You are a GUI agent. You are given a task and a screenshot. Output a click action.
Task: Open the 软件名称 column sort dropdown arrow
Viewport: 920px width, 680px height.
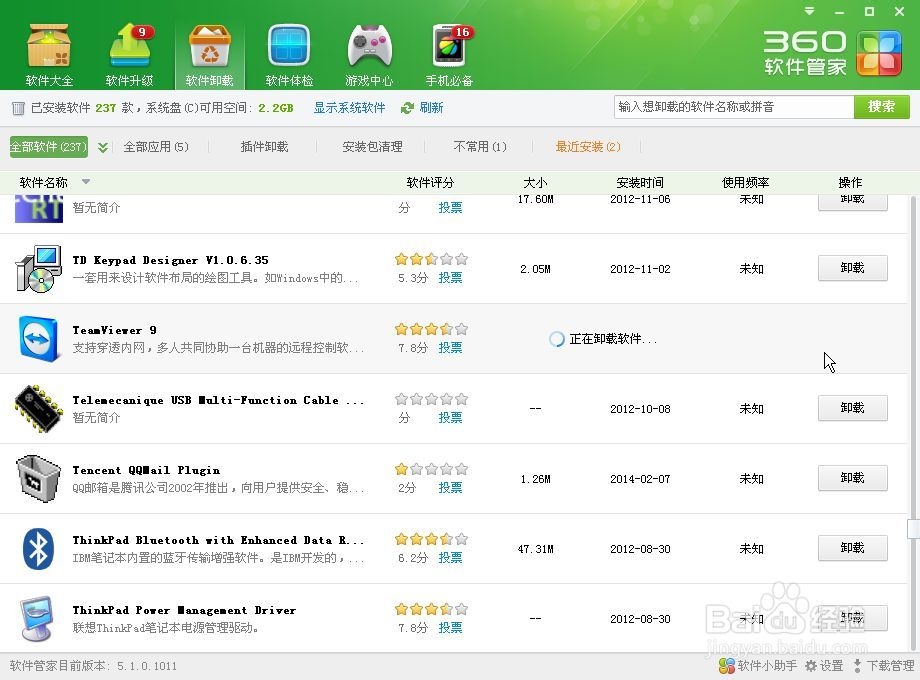point(86,181)
